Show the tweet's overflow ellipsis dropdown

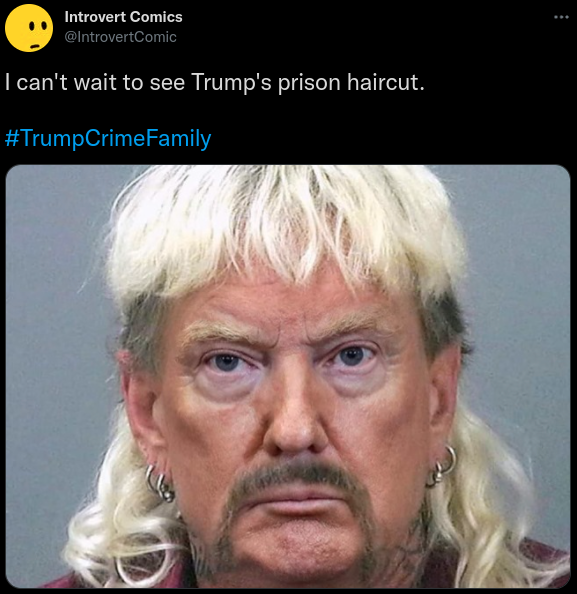point(561,17)
